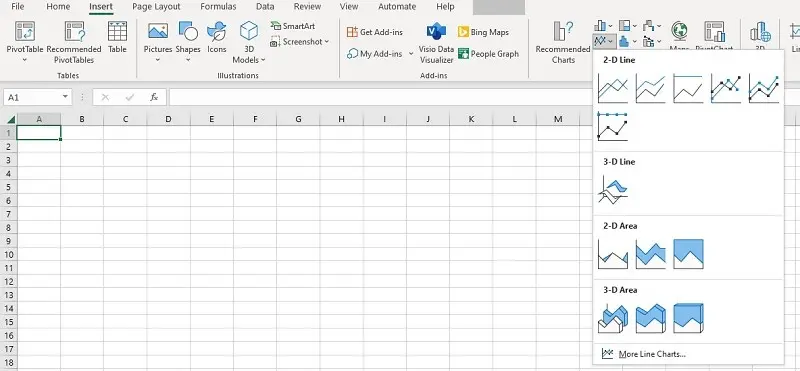This screenshot has width=800, height=371.
Task: Expand the Shapes gallery dropdown
Action: pos(188,60)
